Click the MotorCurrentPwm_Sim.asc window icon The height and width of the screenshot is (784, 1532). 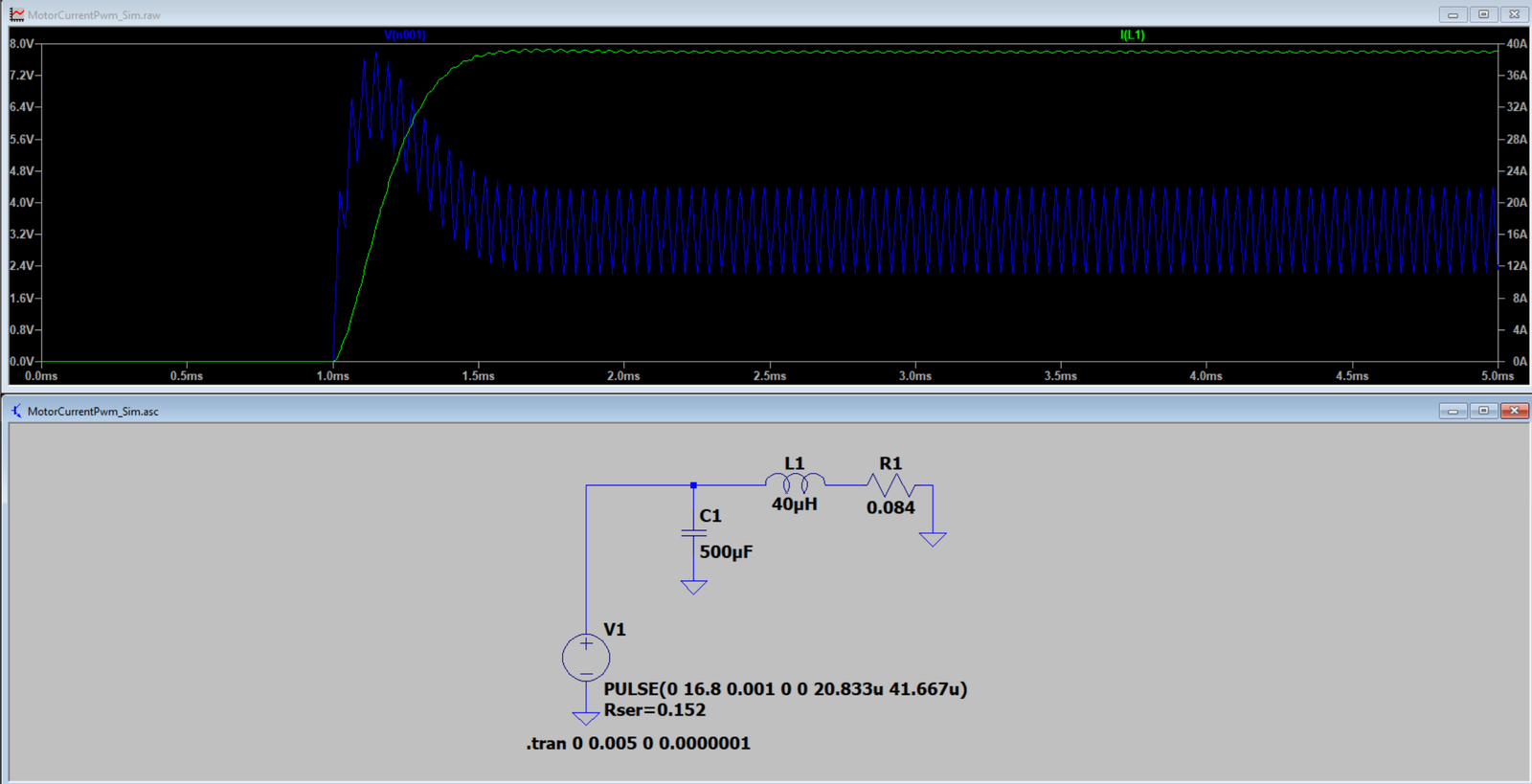(16, 411)
